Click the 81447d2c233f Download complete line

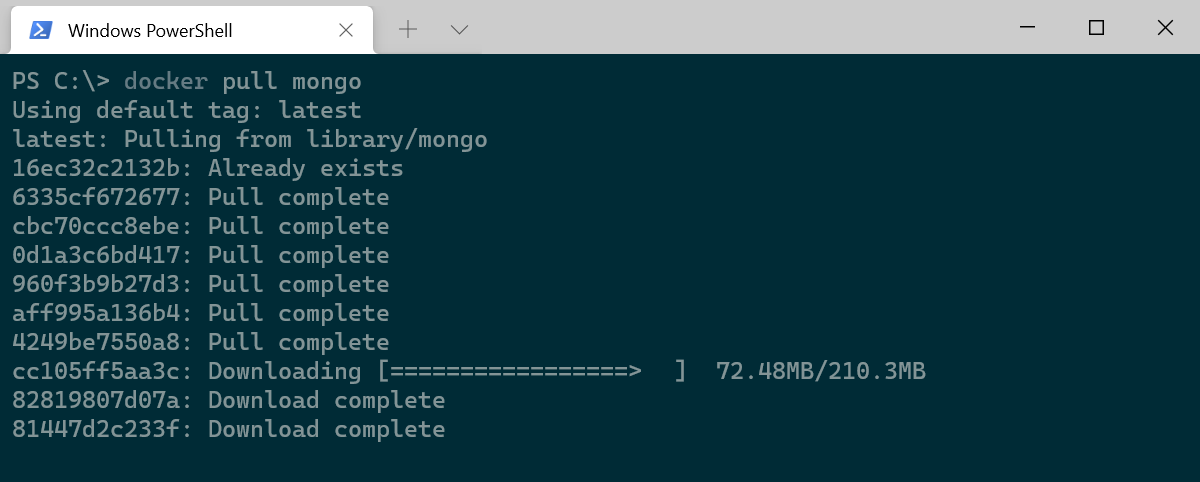pyautogui.click(x=229, y=430)
